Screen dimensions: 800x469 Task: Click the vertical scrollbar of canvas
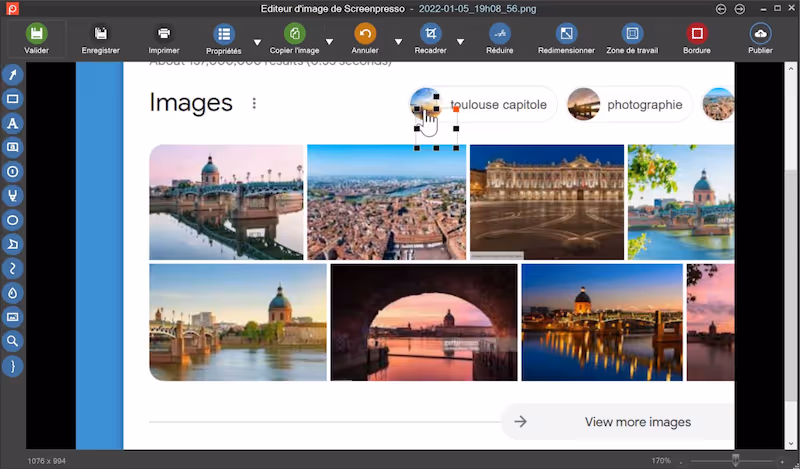pos(790,256)
